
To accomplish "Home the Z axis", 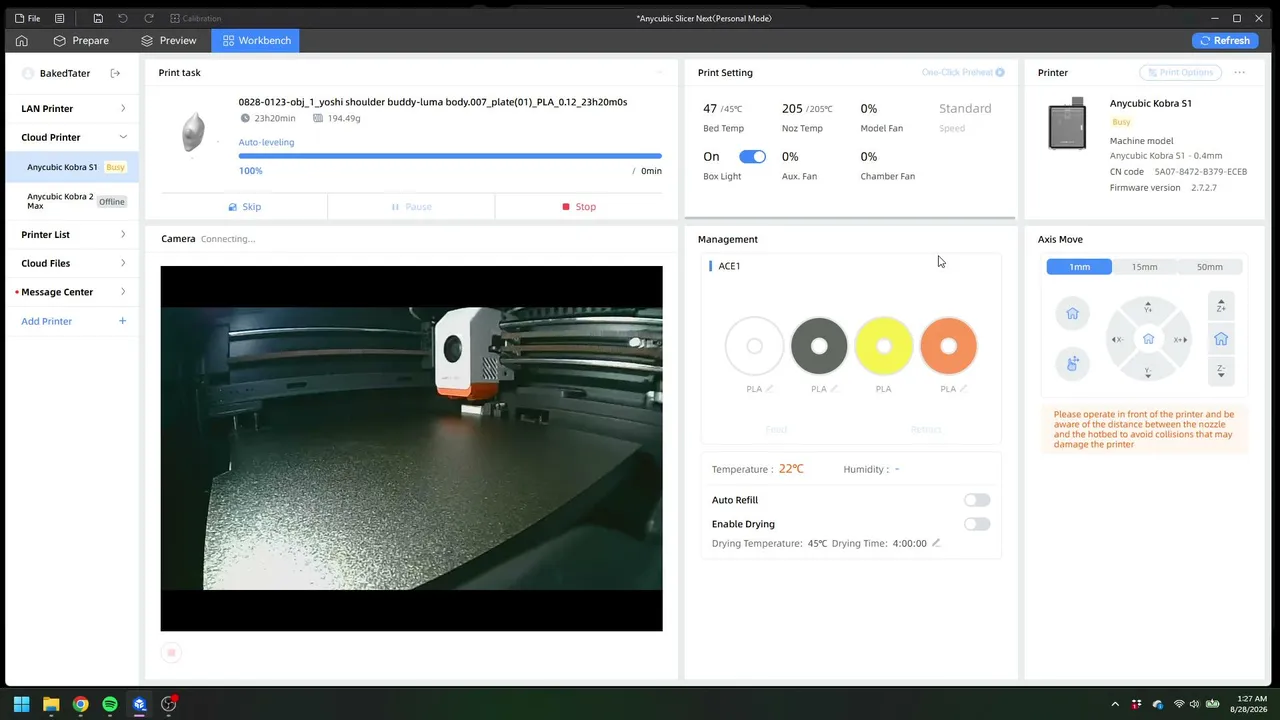I will coord(1221,339).
